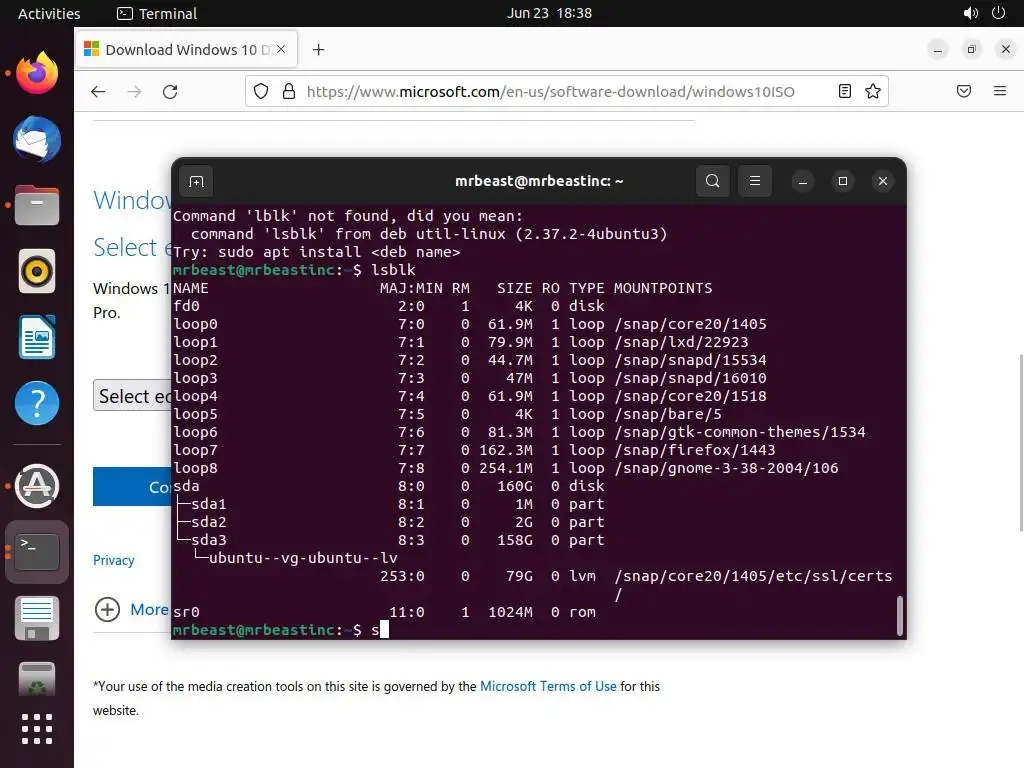The width and height of the screenshot is (1024, 768).
Task: Click the /snap/firefox/1443 mountpoint text
Action: coord(695,450)
